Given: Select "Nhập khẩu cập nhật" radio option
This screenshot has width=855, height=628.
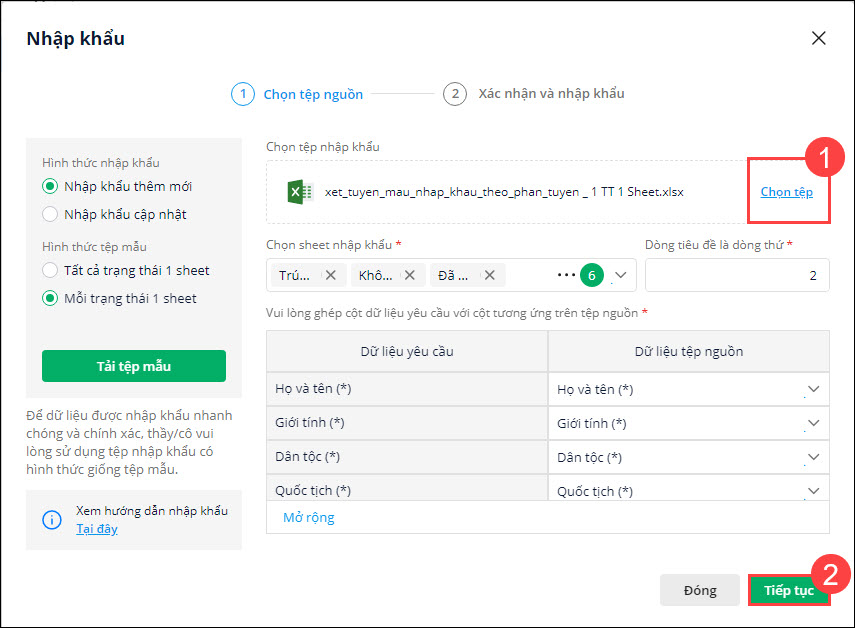Looking at the screenshot, I should tap(50, 214).
